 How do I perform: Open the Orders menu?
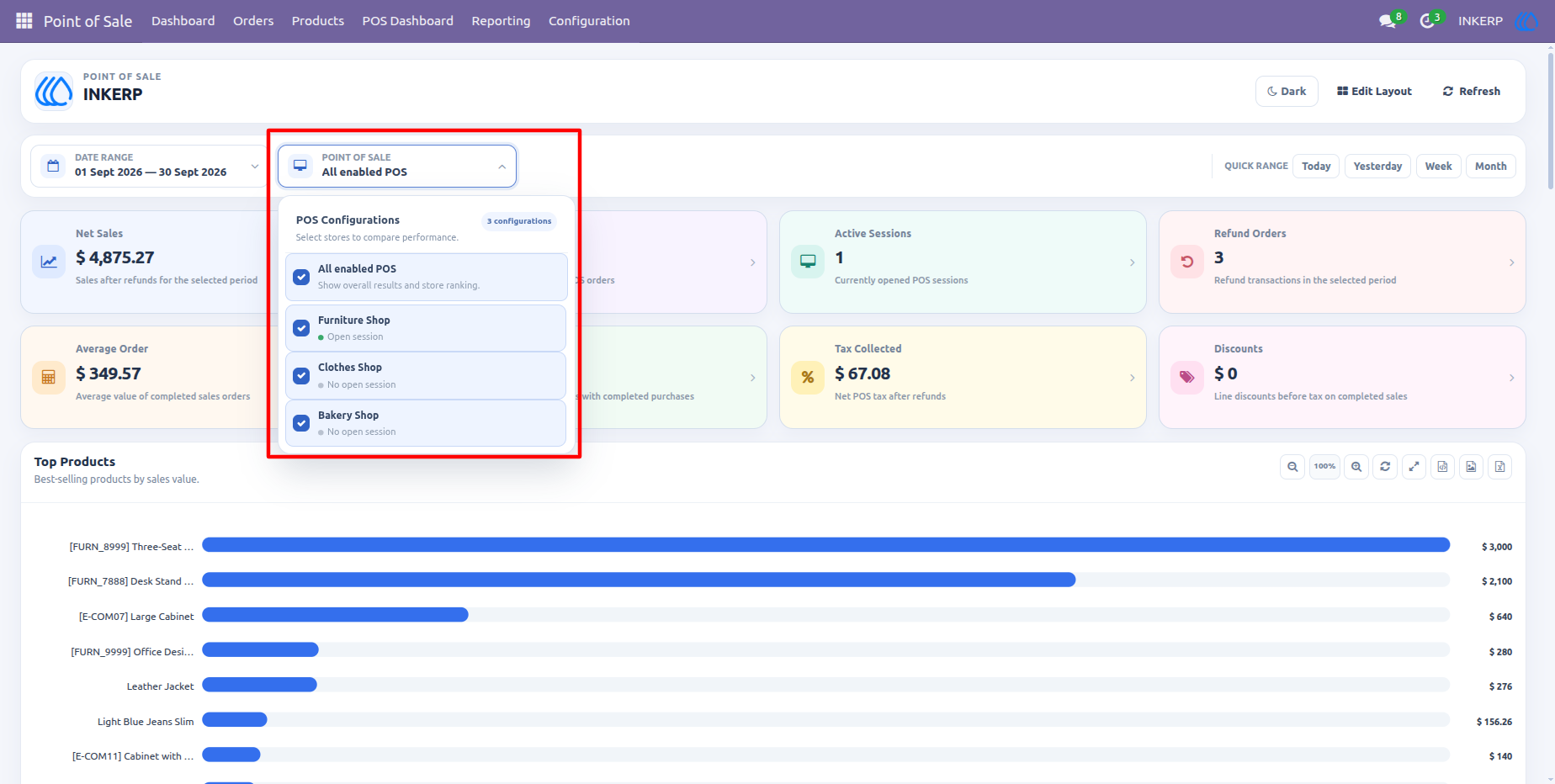[x=253, y=21]
